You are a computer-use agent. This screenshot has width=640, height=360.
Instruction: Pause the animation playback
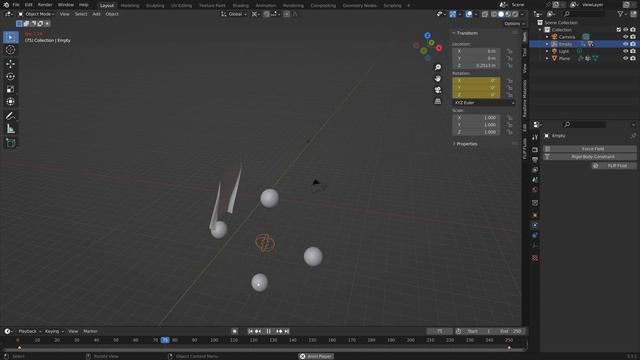tap(269, 331)
